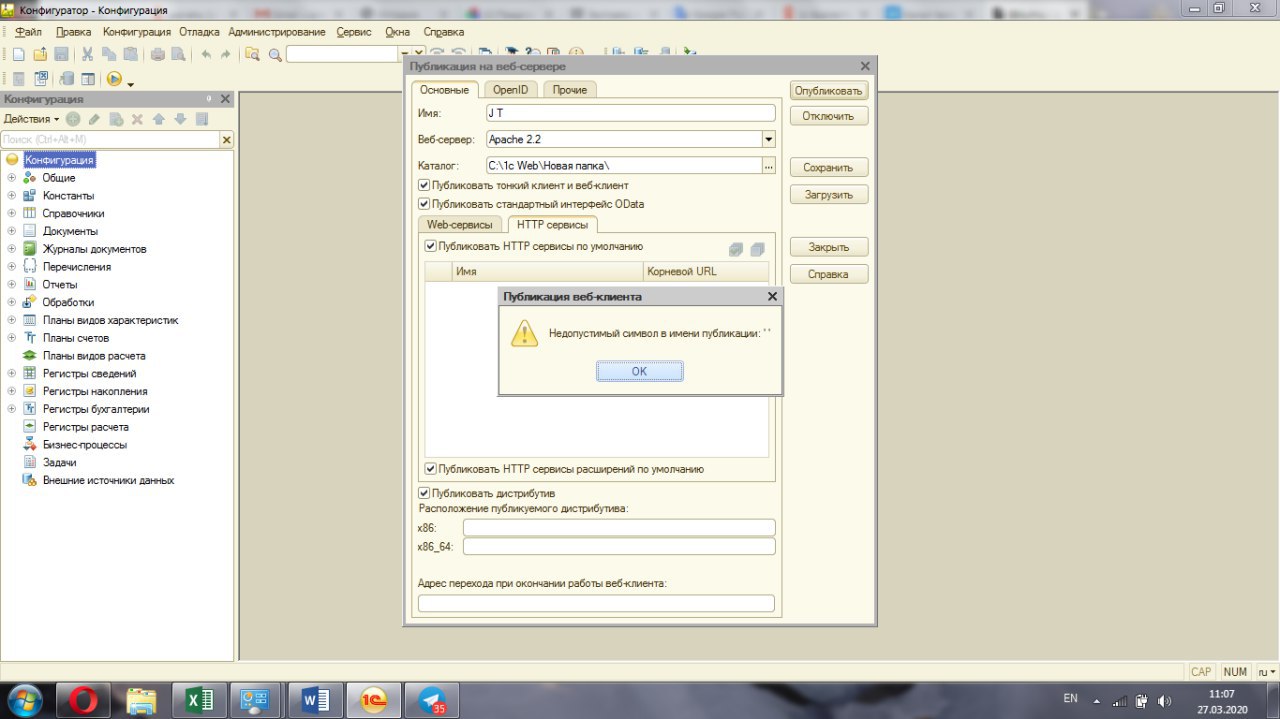Click the browse button for Каталог
The image size is (1280, 719).
(x=768, y=166)
